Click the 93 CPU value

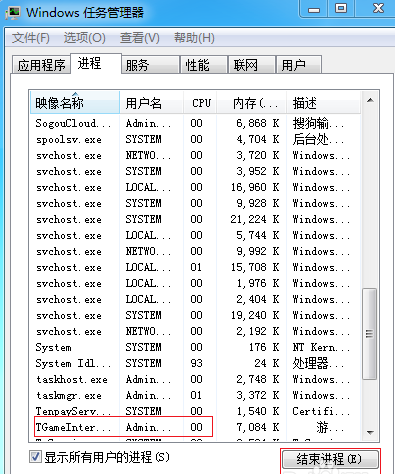[x=196, y=363]
